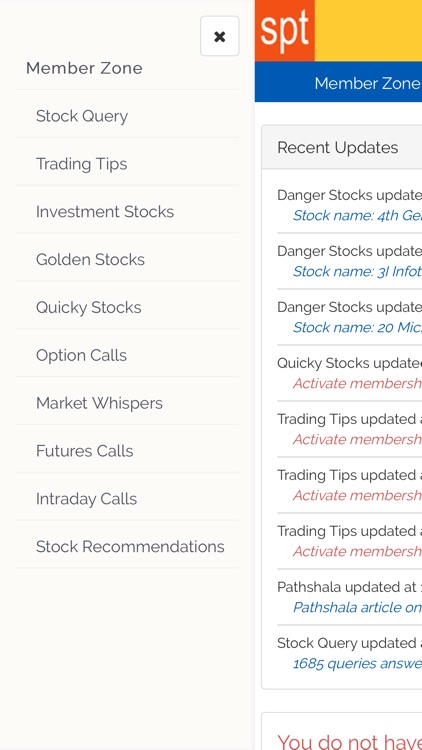Image resolution: width=422 pixels, height=750 pixels.
Task: Click Activate membership link under Quicky Stocks
Action: click(357, 384)
